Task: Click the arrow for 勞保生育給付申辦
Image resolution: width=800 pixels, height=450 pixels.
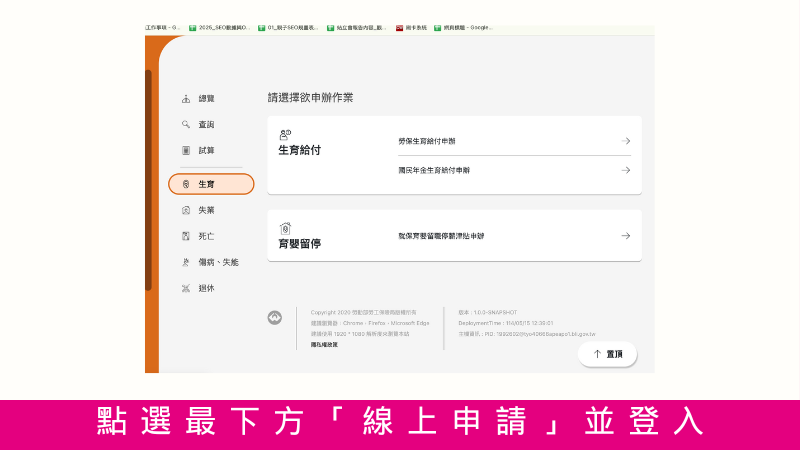Action: (626, 141)
